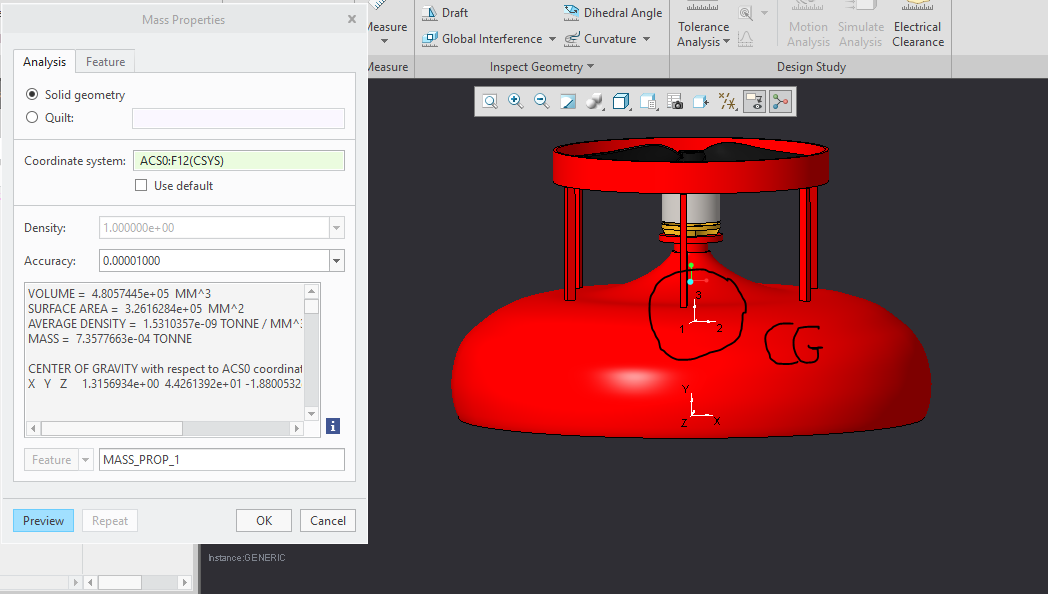
Task: Click the Dihedral Angle tool
Action: pos(613,13)
